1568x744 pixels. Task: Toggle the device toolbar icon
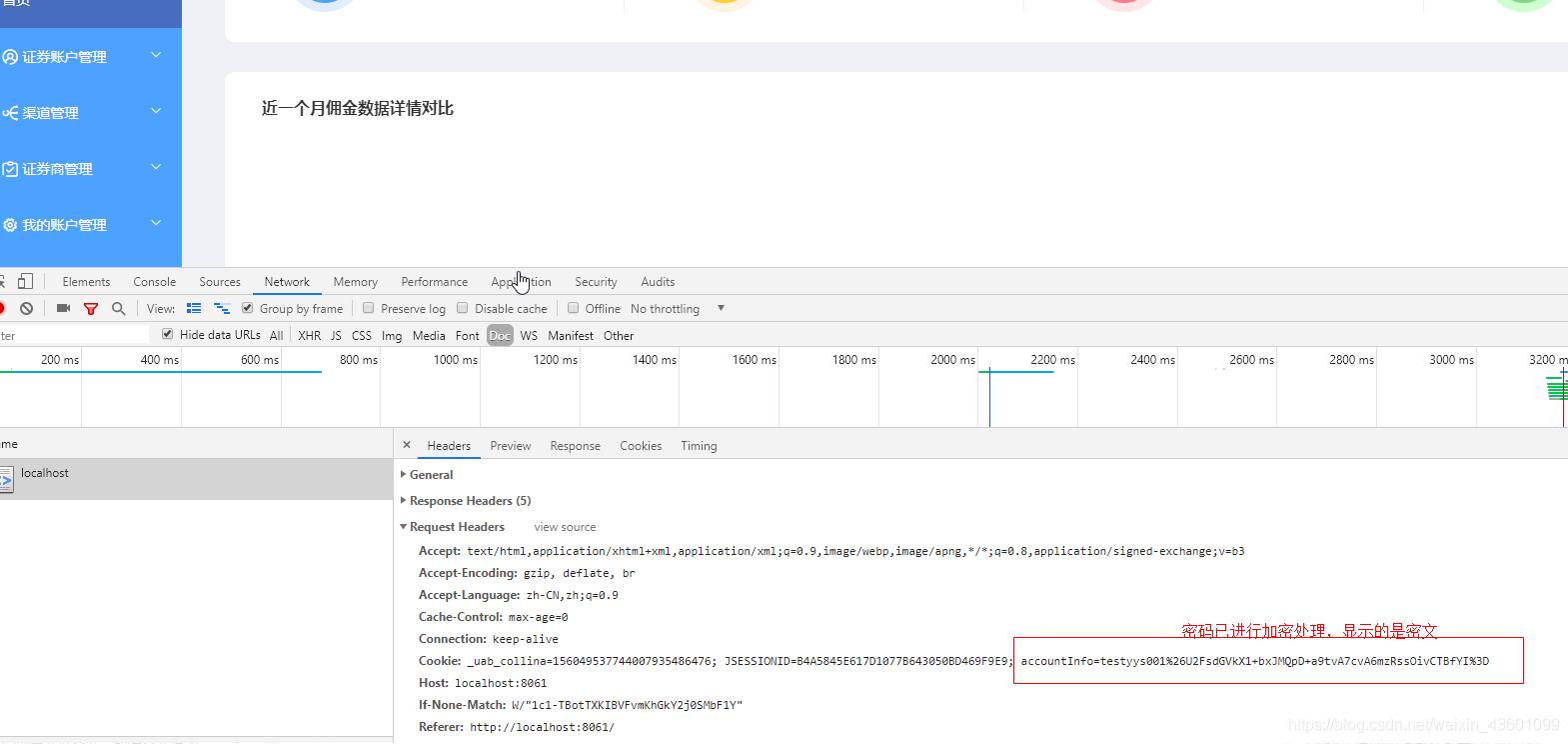(x=26, y=282)
